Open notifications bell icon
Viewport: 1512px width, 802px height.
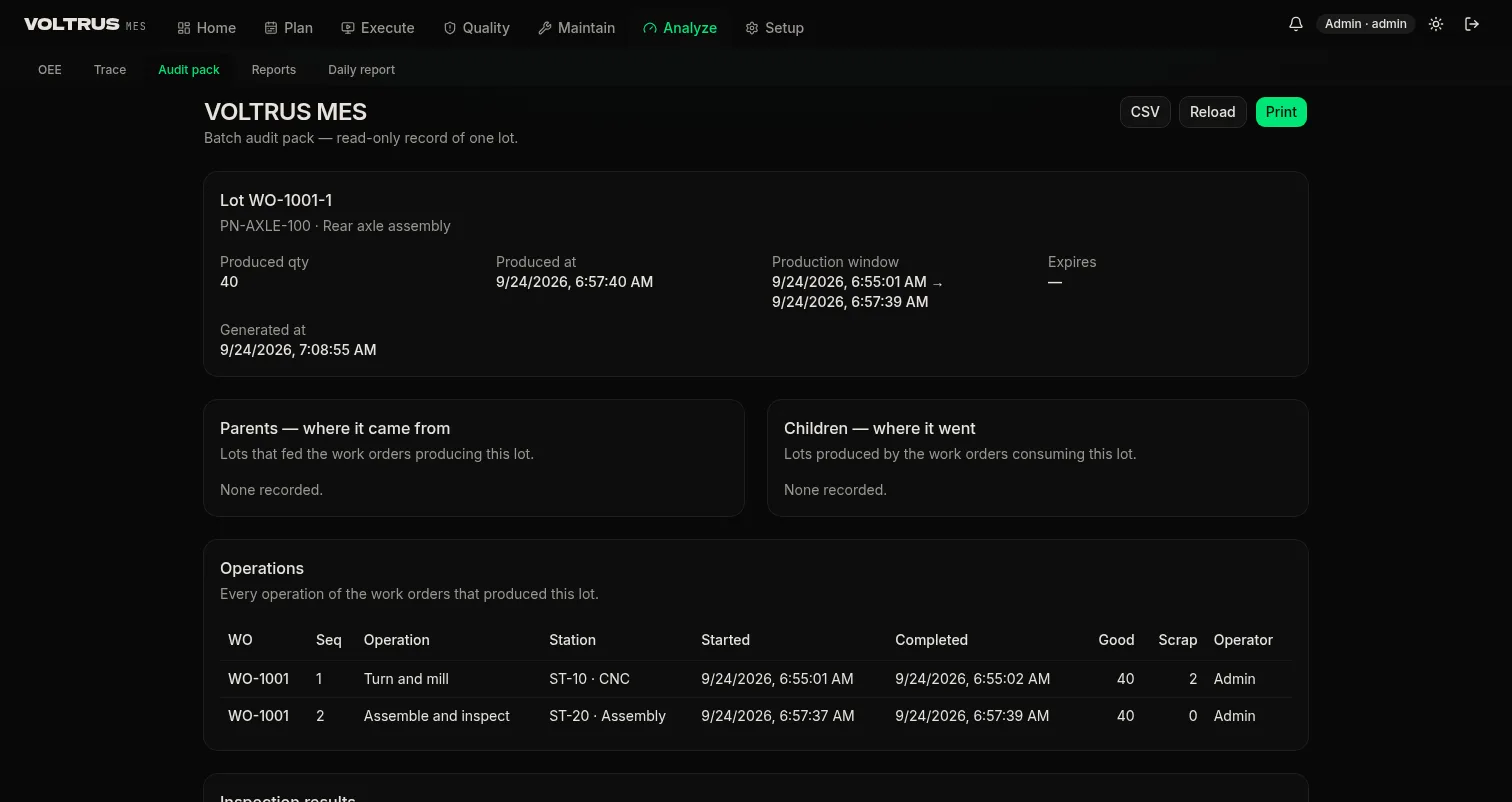(x=1296, y=24)
